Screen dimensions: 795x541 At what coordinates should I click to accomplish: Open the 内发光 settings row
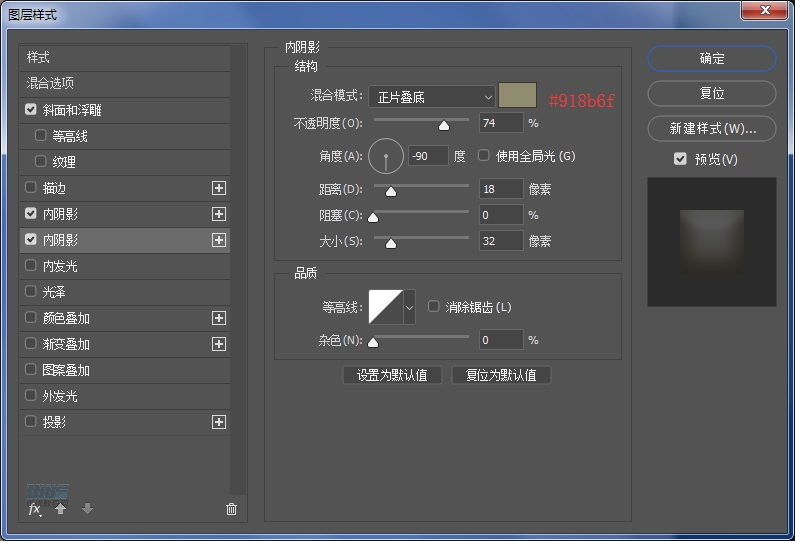pos(125,266)
